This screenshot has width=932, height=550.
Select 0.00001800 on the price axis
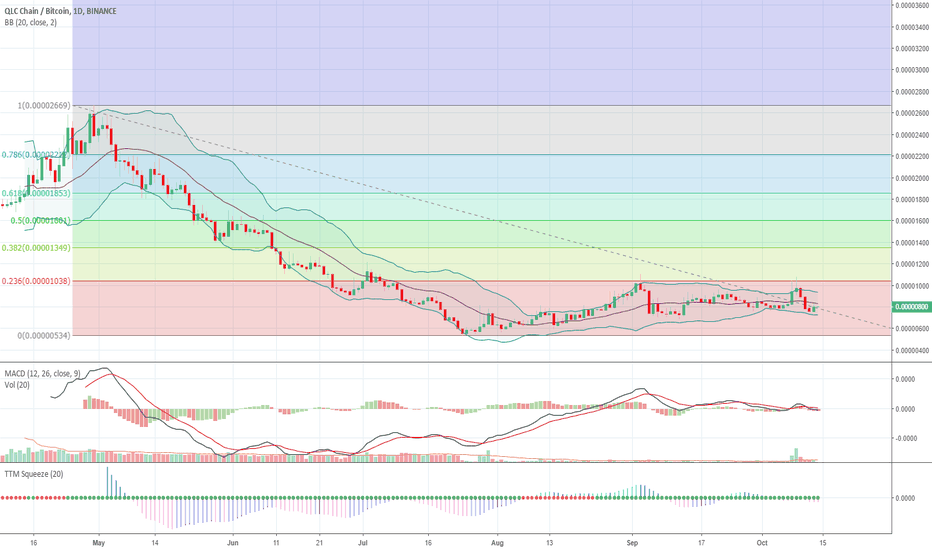(912, 200)
